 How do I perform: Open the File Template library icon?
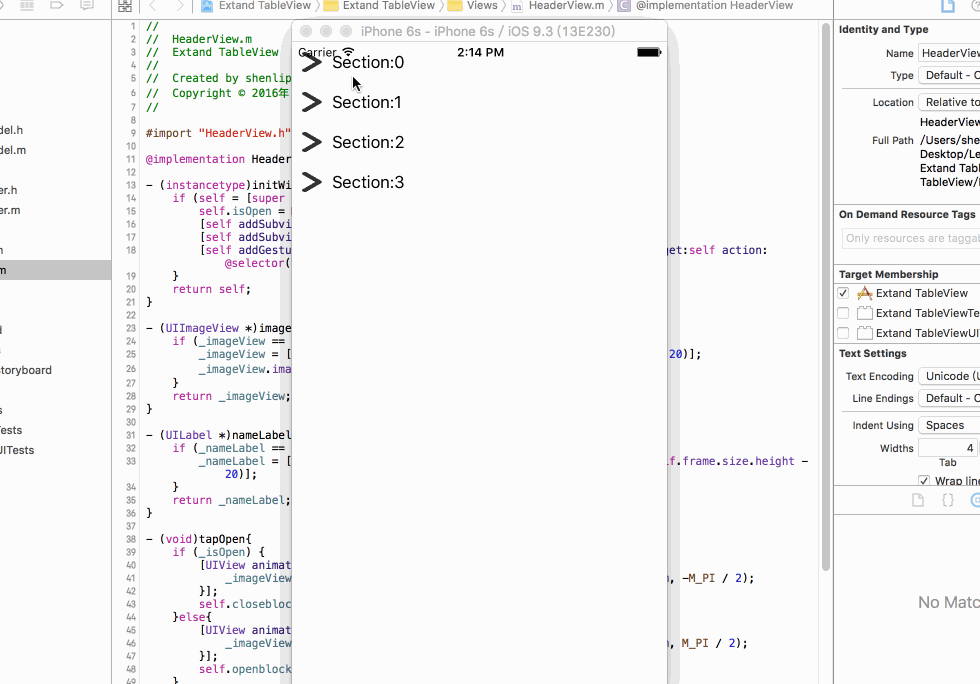pos(917,499)
